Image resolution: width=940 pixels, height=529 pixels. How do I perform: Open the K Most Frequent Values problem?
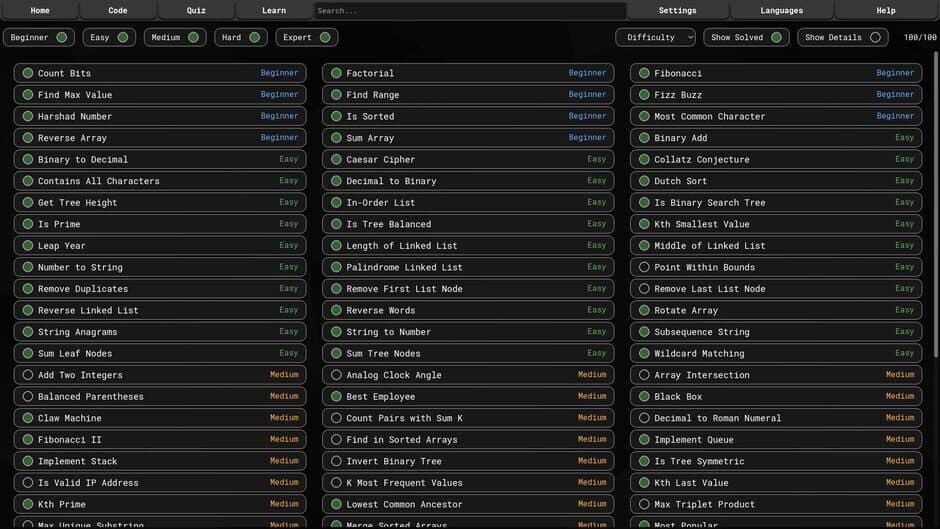click(x=468, y=483)
